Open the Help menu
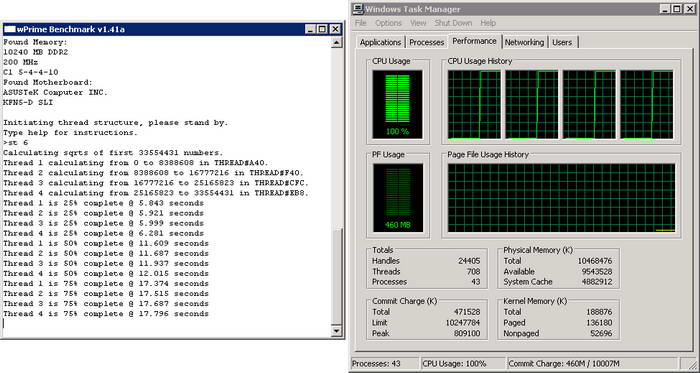Image resolution: width=700 pixels, height=373 pixels. tap(488, 23)
